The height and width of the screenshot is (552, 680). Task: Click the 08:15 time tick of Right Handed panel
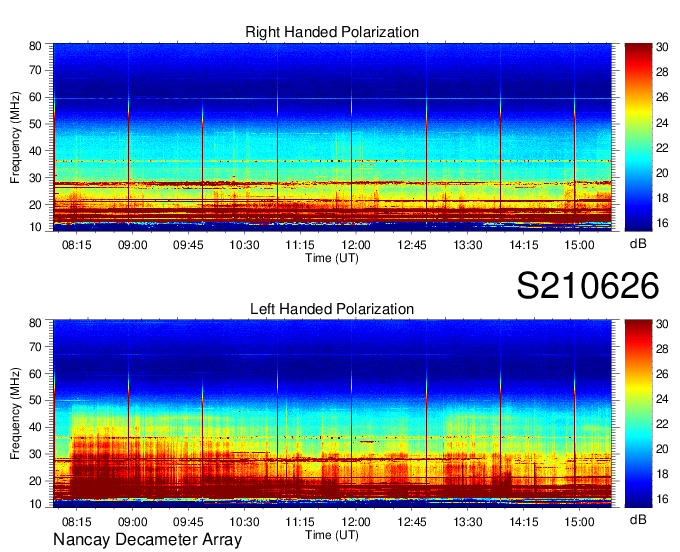(x=77, y=245)
